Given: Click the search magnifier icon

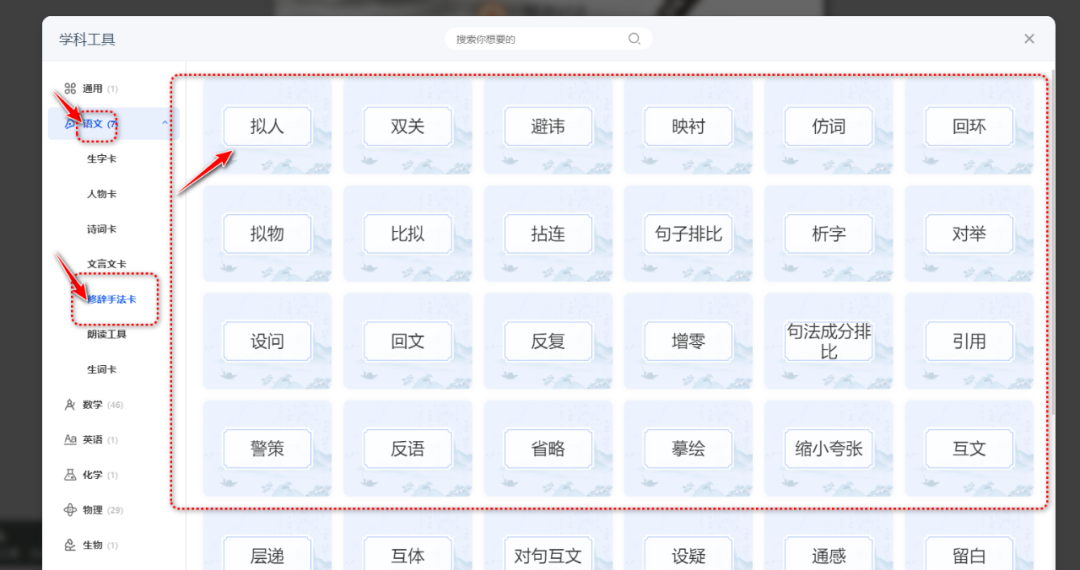Looking at the screenshot, I should [634, 39].
